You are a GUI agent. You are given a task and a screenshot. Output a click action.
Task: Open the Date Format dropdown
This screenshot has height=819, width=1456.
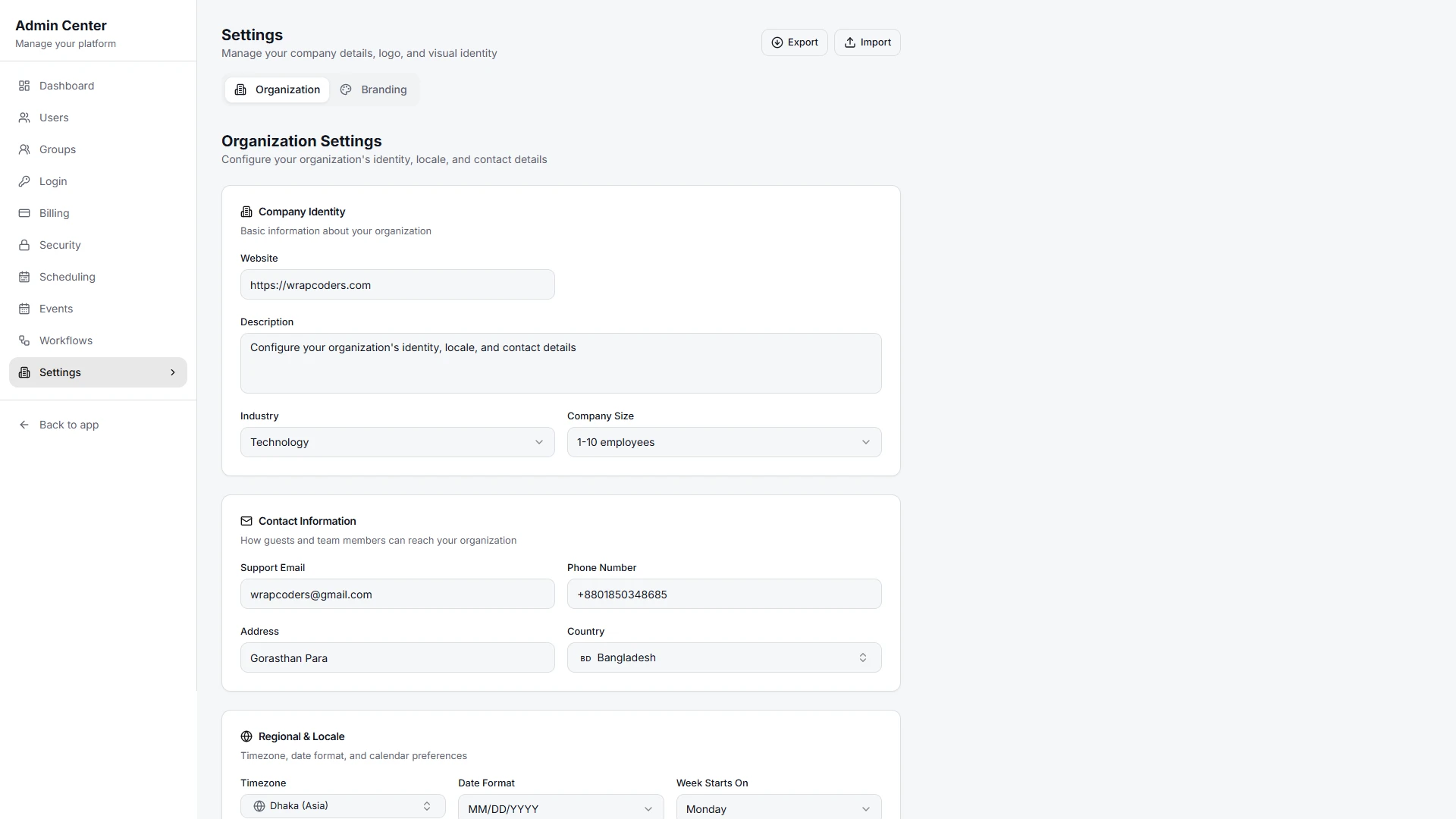[560, 808]
